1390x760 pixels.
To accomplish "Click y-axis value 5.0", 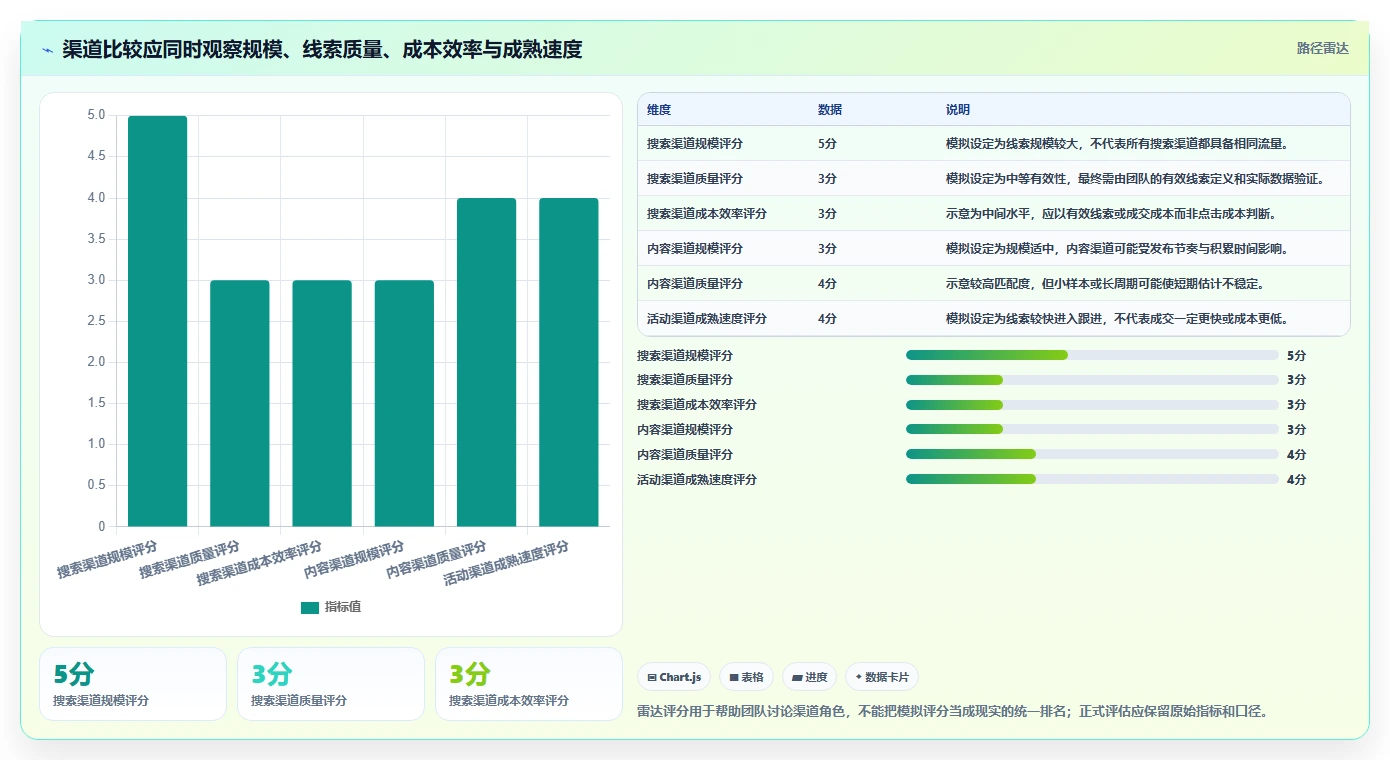I will tap(96, 115).
